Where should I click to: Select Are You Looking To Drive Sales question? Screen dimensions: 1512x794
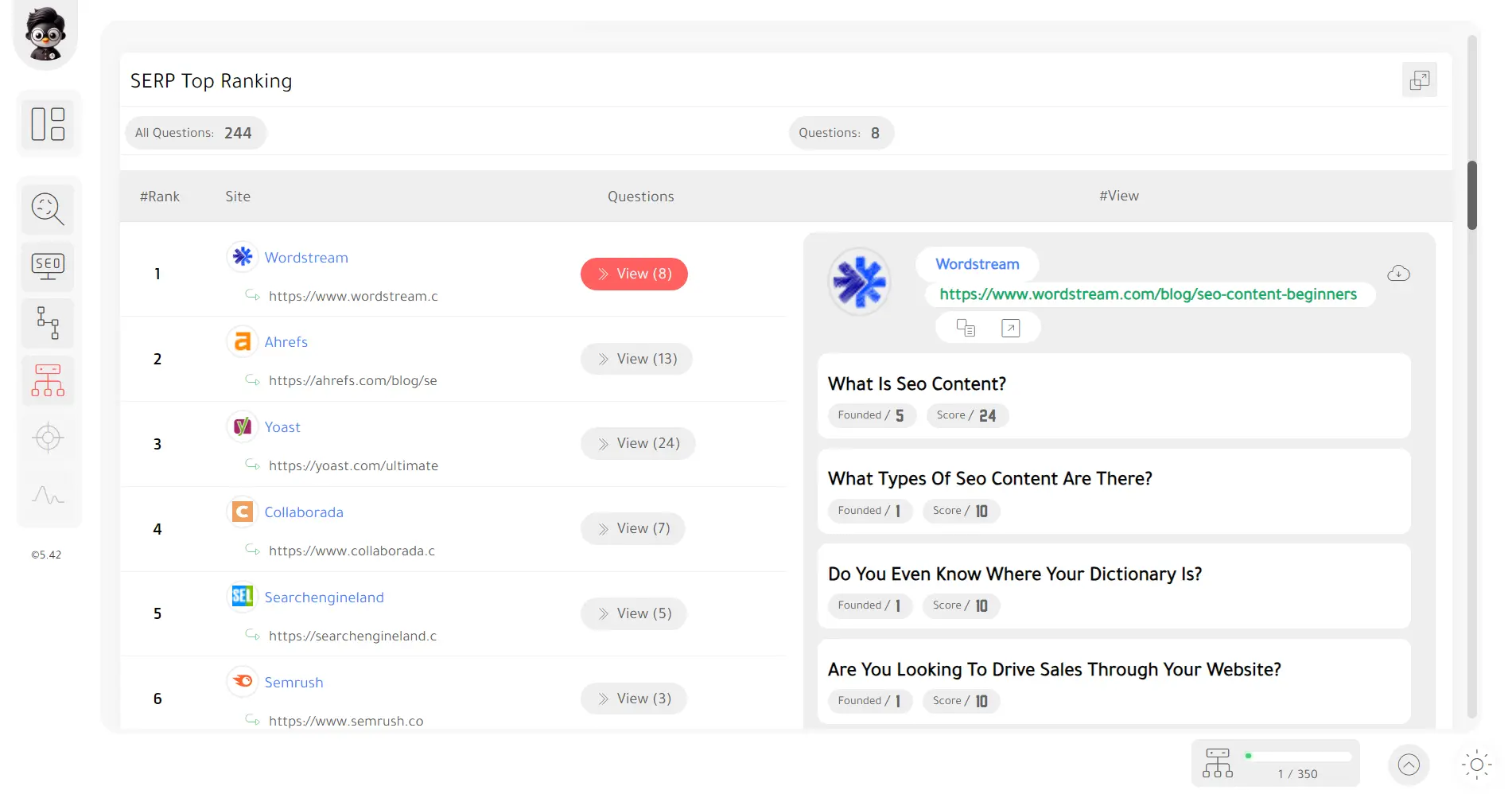tap(1055, 669)
